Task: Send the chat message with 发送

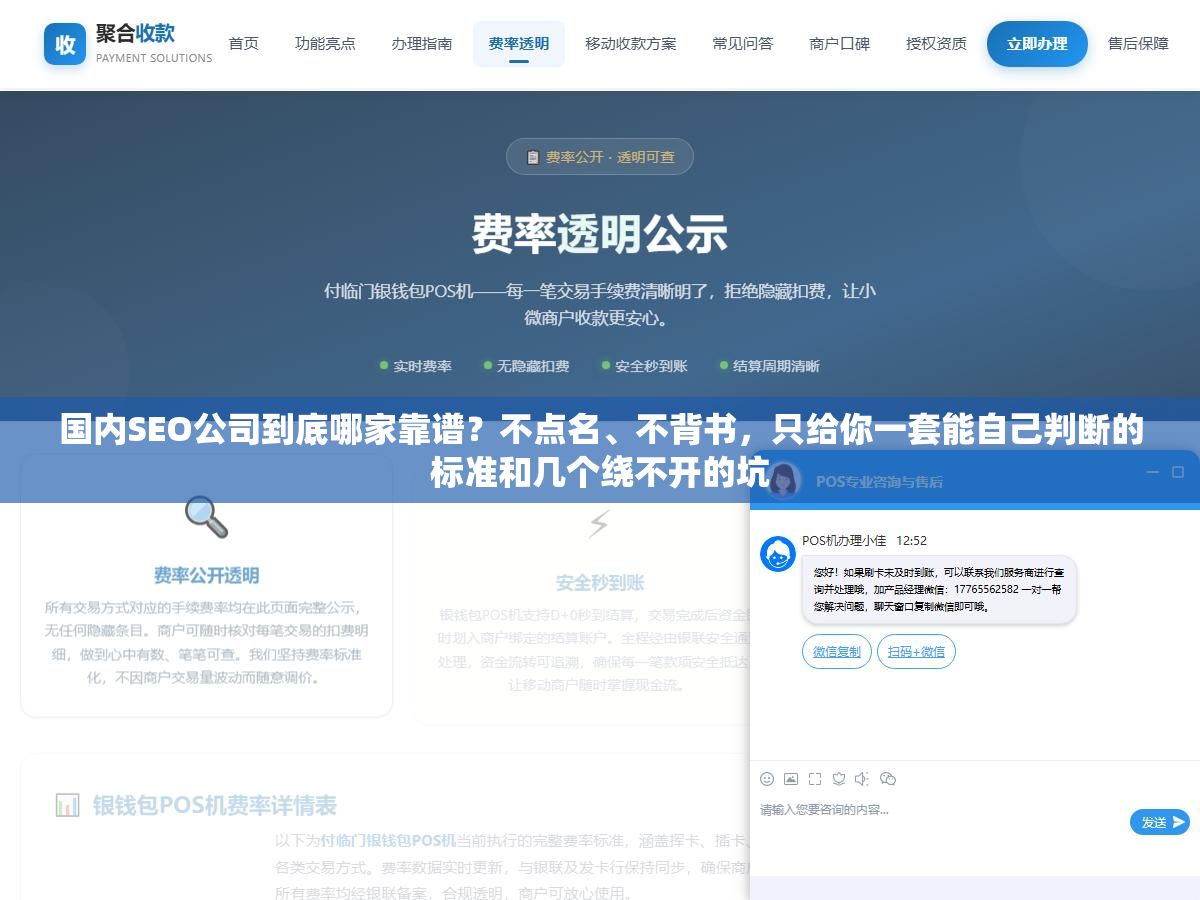Action: (1160, 822)
